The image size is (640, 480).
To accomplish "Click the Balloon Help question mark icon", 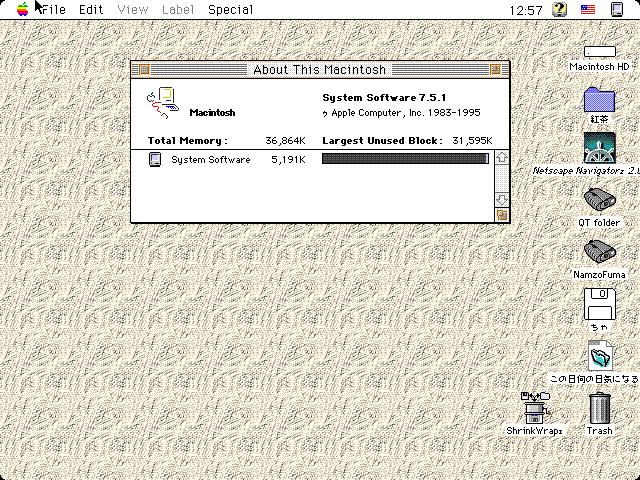I will (x=560, y=9).
